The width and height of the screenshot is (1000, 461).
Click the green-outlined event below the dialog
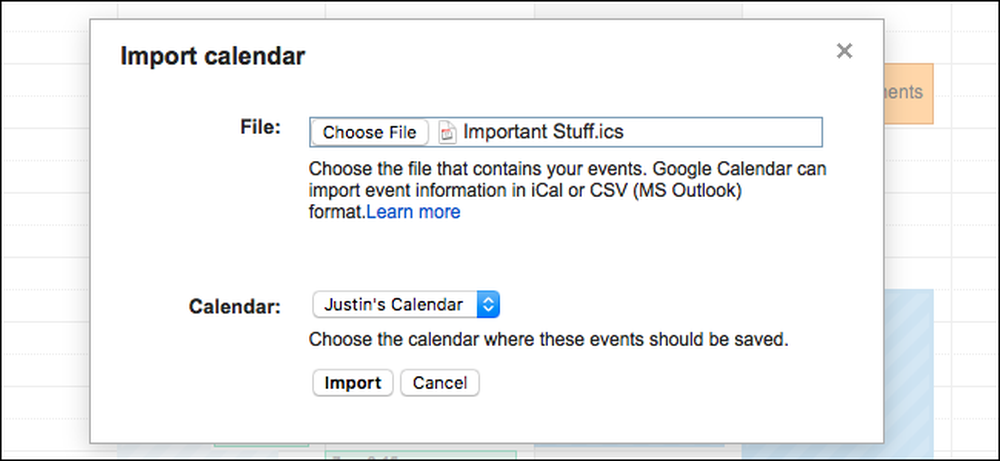click(420, 455)
